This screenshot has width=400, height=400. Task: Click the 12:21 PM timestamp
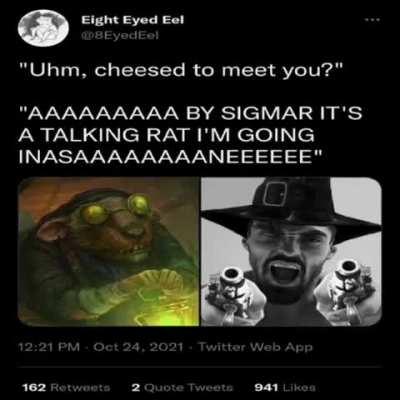pos(49,347)
